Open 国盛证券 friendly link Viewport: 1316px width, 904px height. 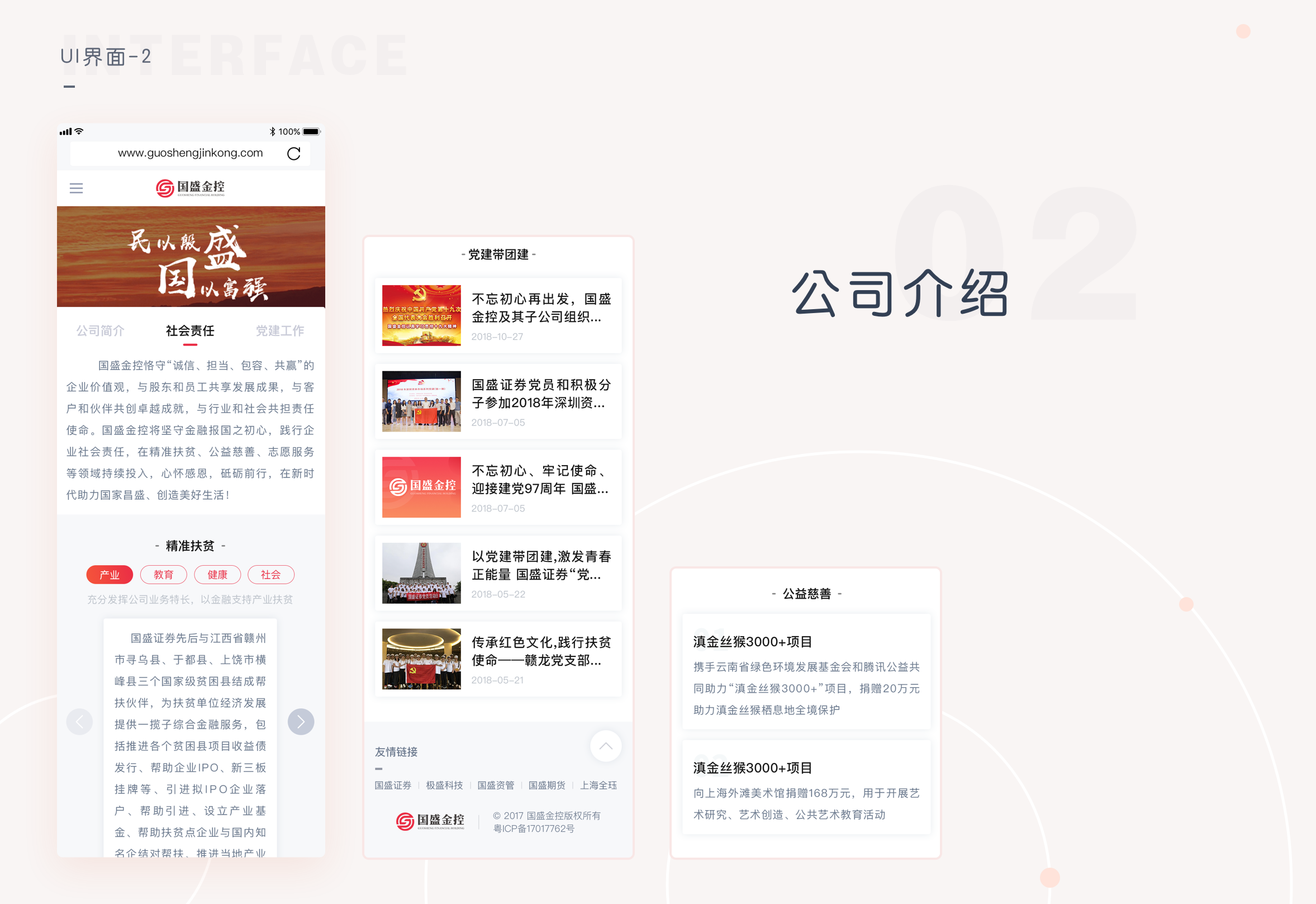tap(393, 785)
